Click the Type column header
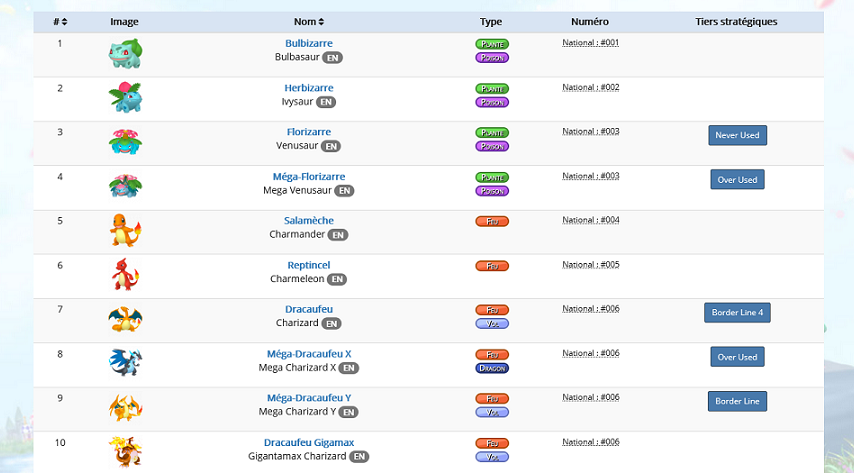 [491, 22]
